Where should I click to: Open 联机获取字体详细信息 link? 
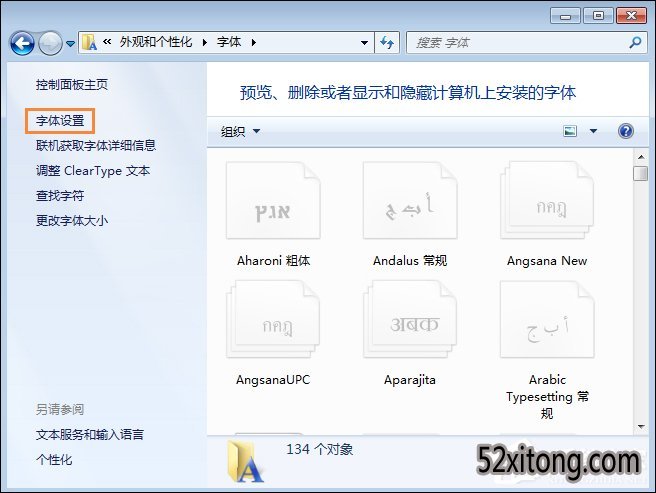tap(96, 145)
